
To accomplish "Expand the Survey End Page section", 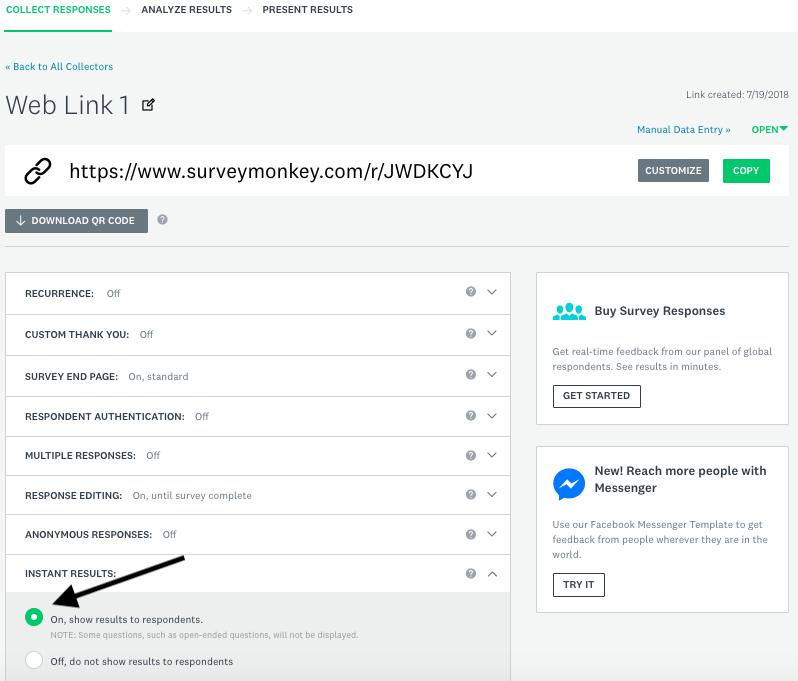I will click(x=492, y=375).
